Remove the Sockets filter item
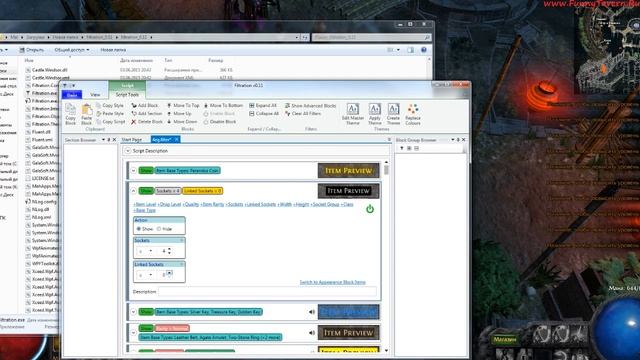The image size is (640, 360). (x=182, y=240)
